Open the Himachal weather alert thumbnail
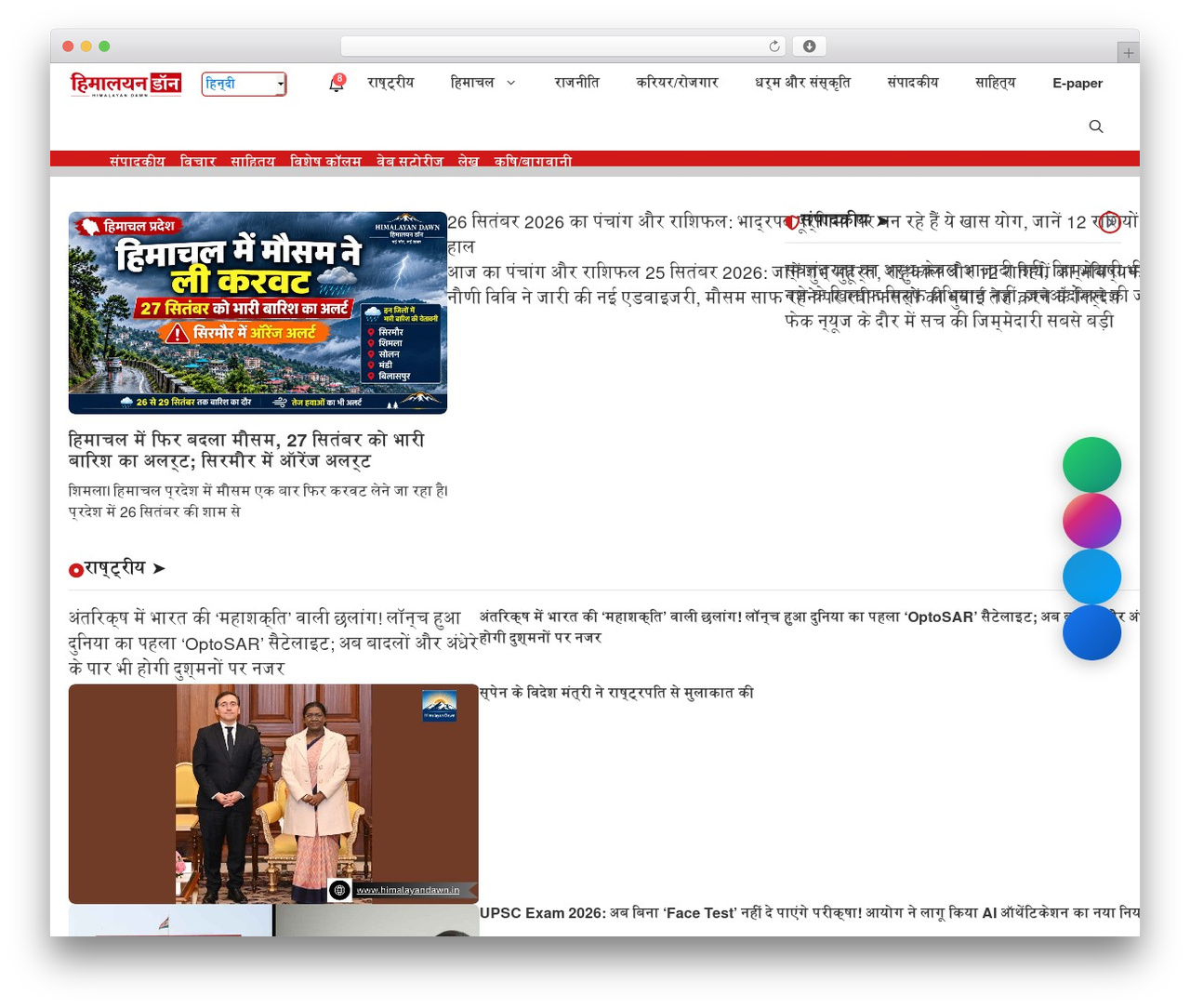The image size is (1190, 1008). tap(258, 312)
